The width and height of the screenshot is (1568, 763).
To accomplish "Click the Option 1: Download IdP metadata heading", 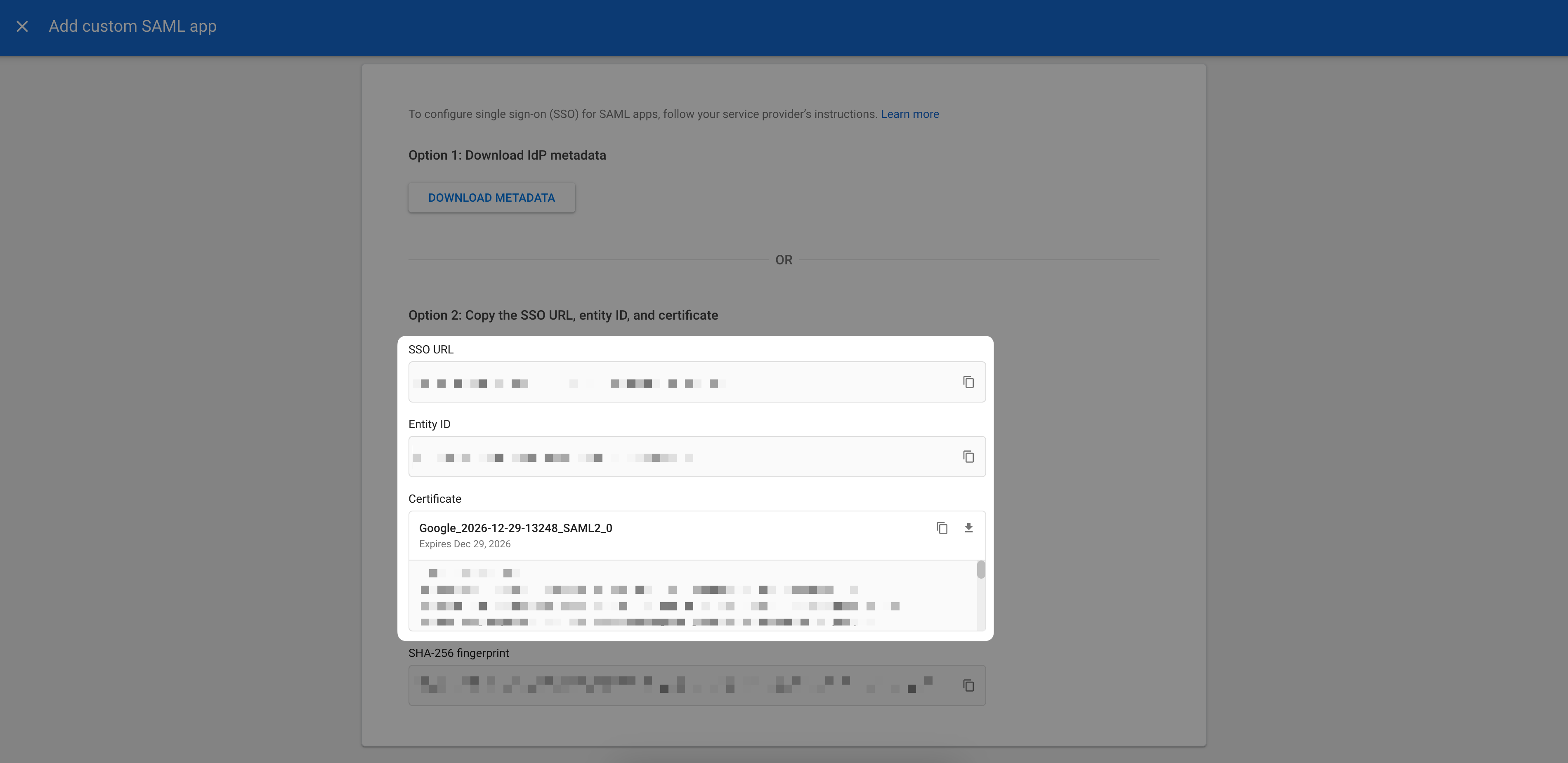I will tap(507, 155).
